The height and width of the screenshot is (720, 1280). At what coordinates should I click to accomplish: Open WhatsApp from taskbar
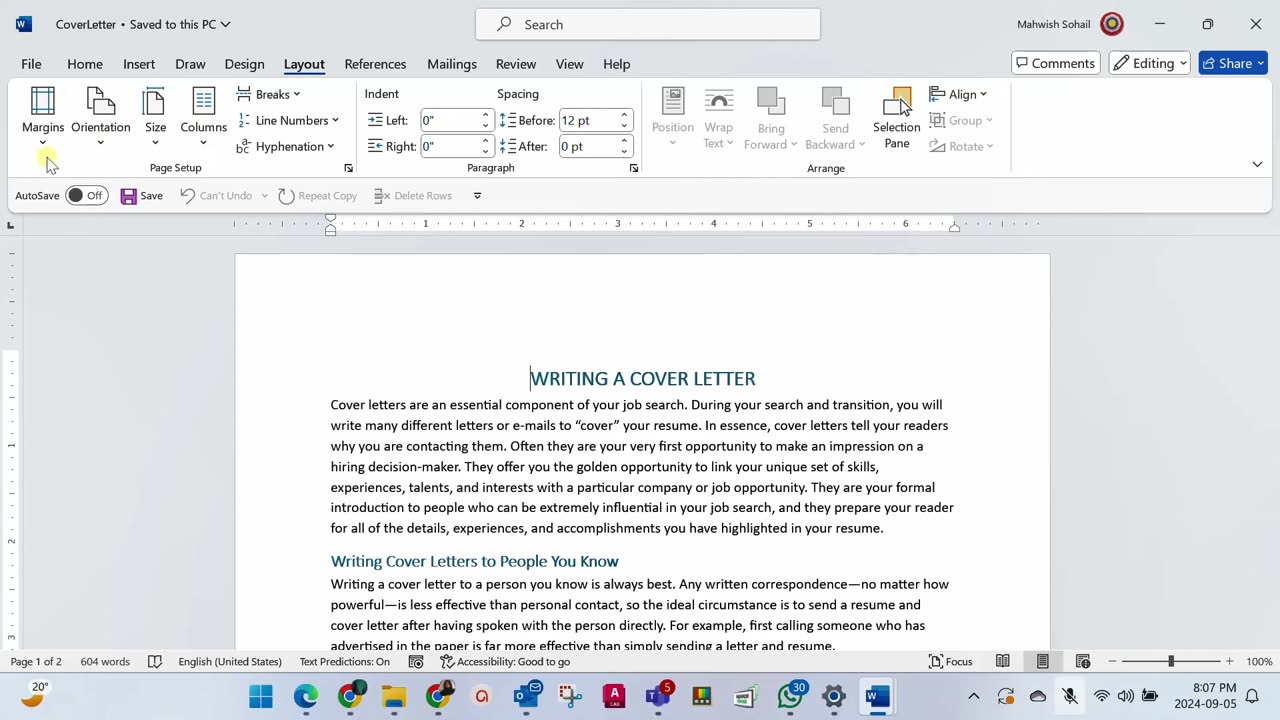[x=790, y=696]
